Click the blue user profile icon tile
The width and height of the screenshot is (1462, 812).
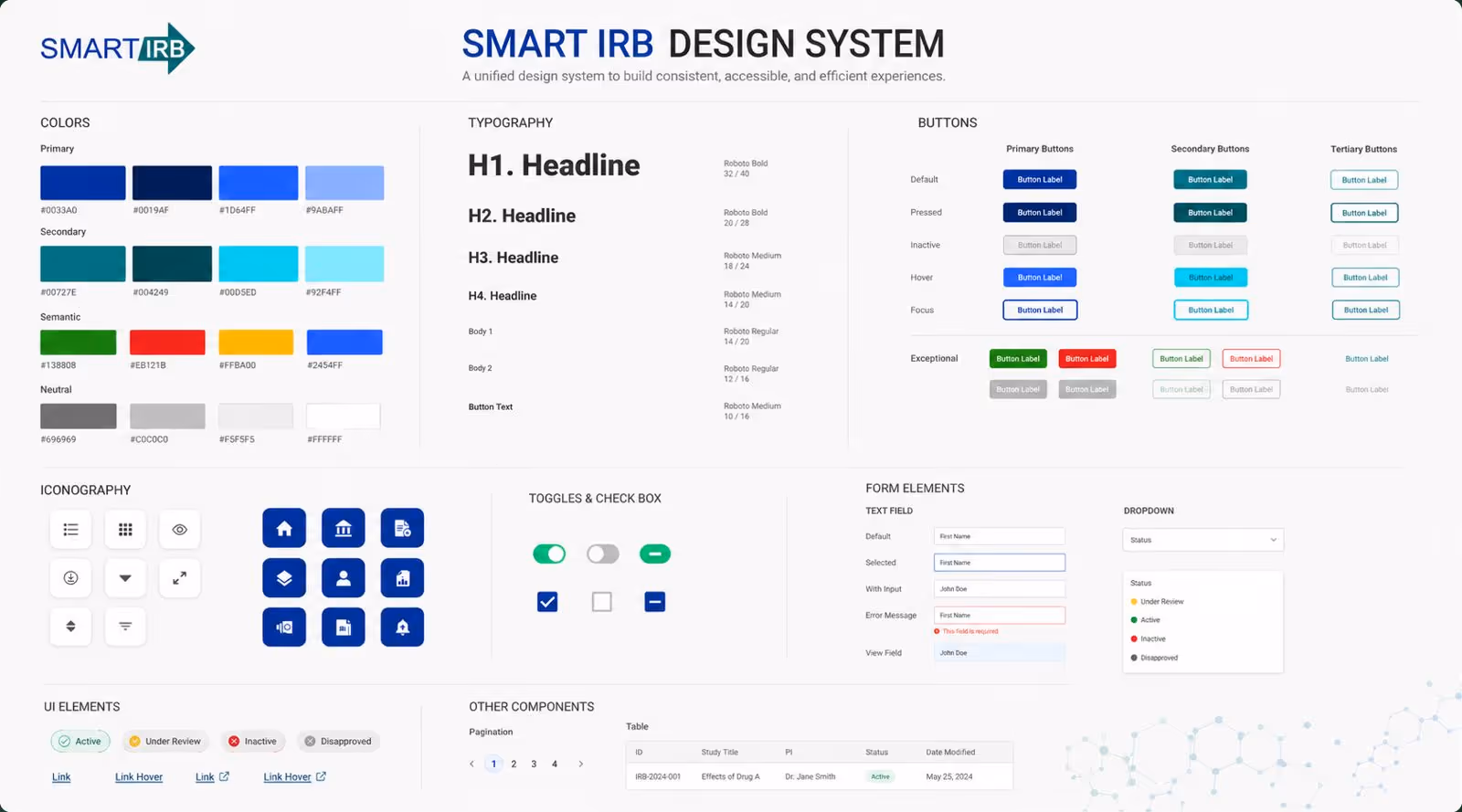coord(344,578)
